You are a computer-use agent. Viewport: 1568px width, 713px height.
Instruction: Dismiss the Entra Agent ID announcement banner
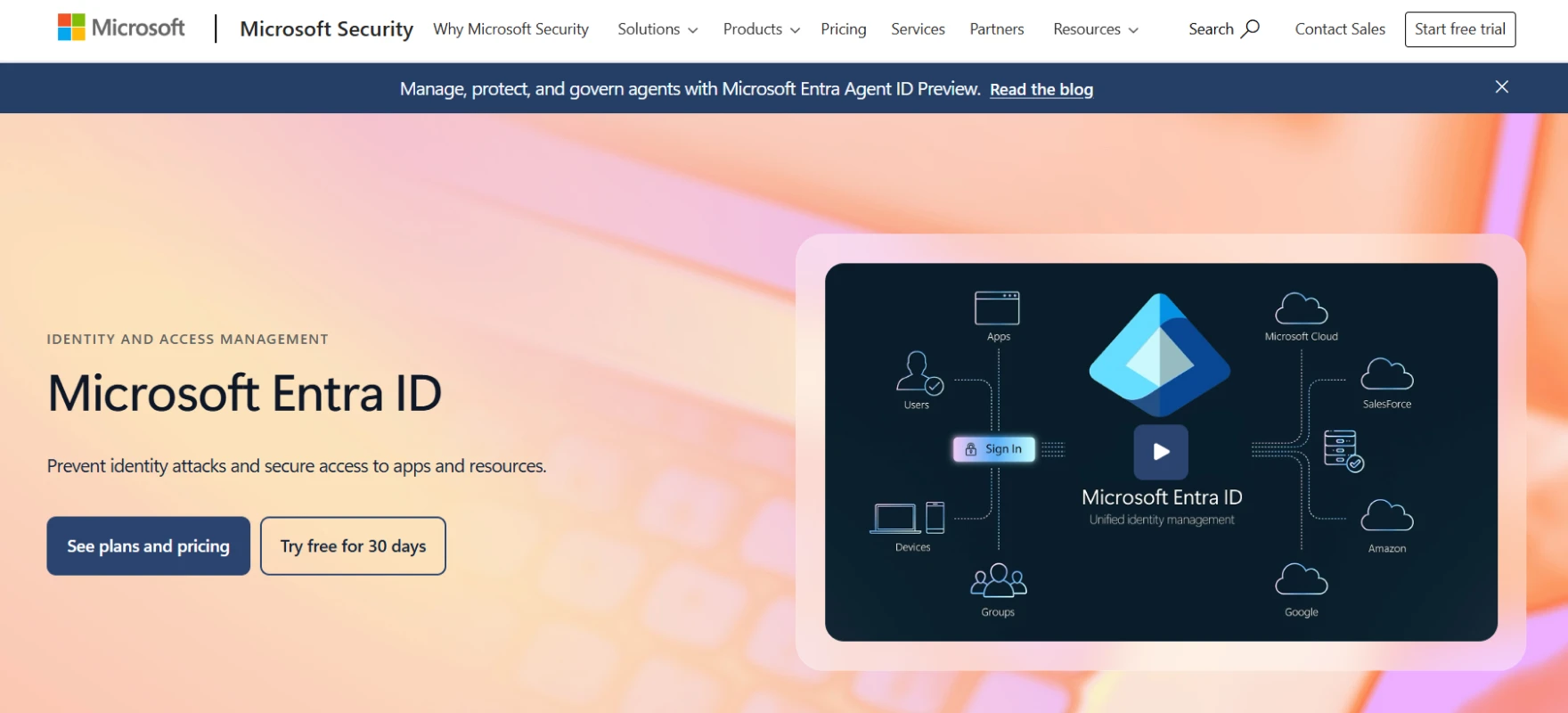(1502, 86)
